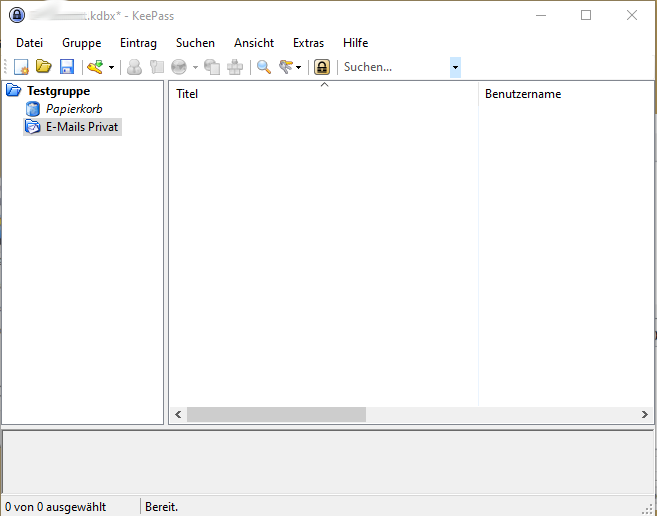The width and height of the screenshot is (657, 516).
Task: Open the Eintrag menu
Action: click(x=138, y=43)
